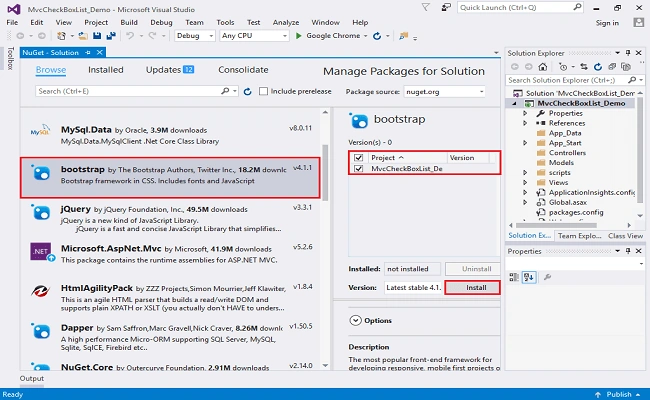Click the notifications flag icon in title bar

coord(426,7)
